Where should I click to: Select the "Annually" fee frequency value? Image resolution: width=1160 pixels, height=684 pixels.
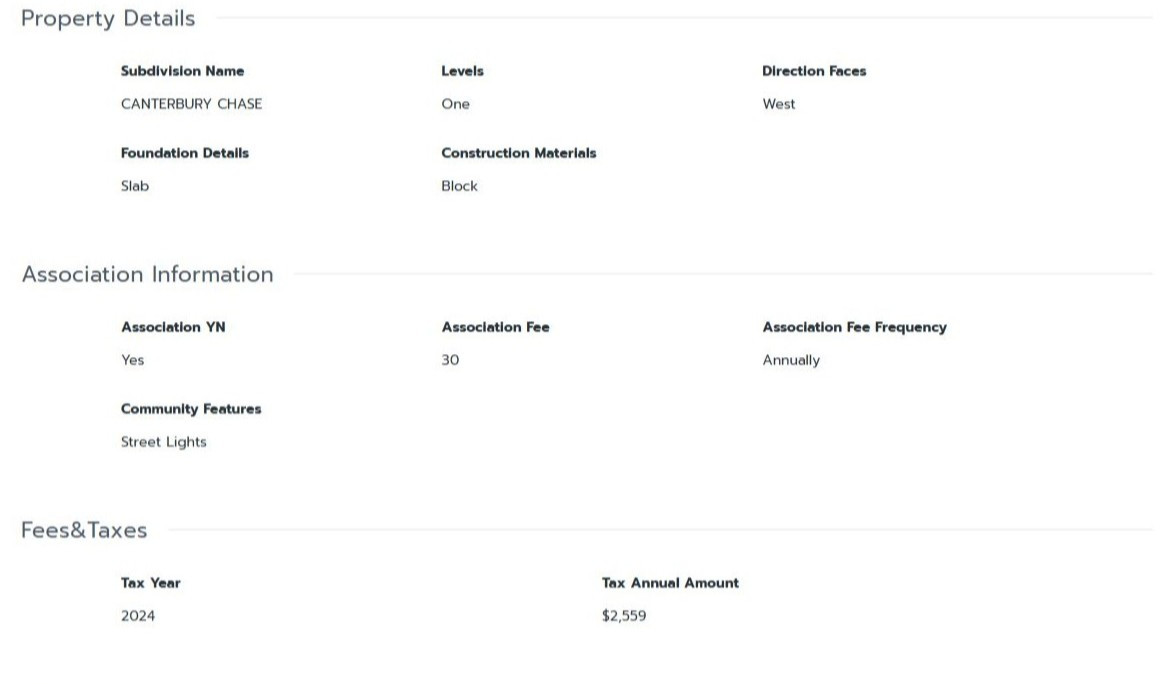pos(790,360)
